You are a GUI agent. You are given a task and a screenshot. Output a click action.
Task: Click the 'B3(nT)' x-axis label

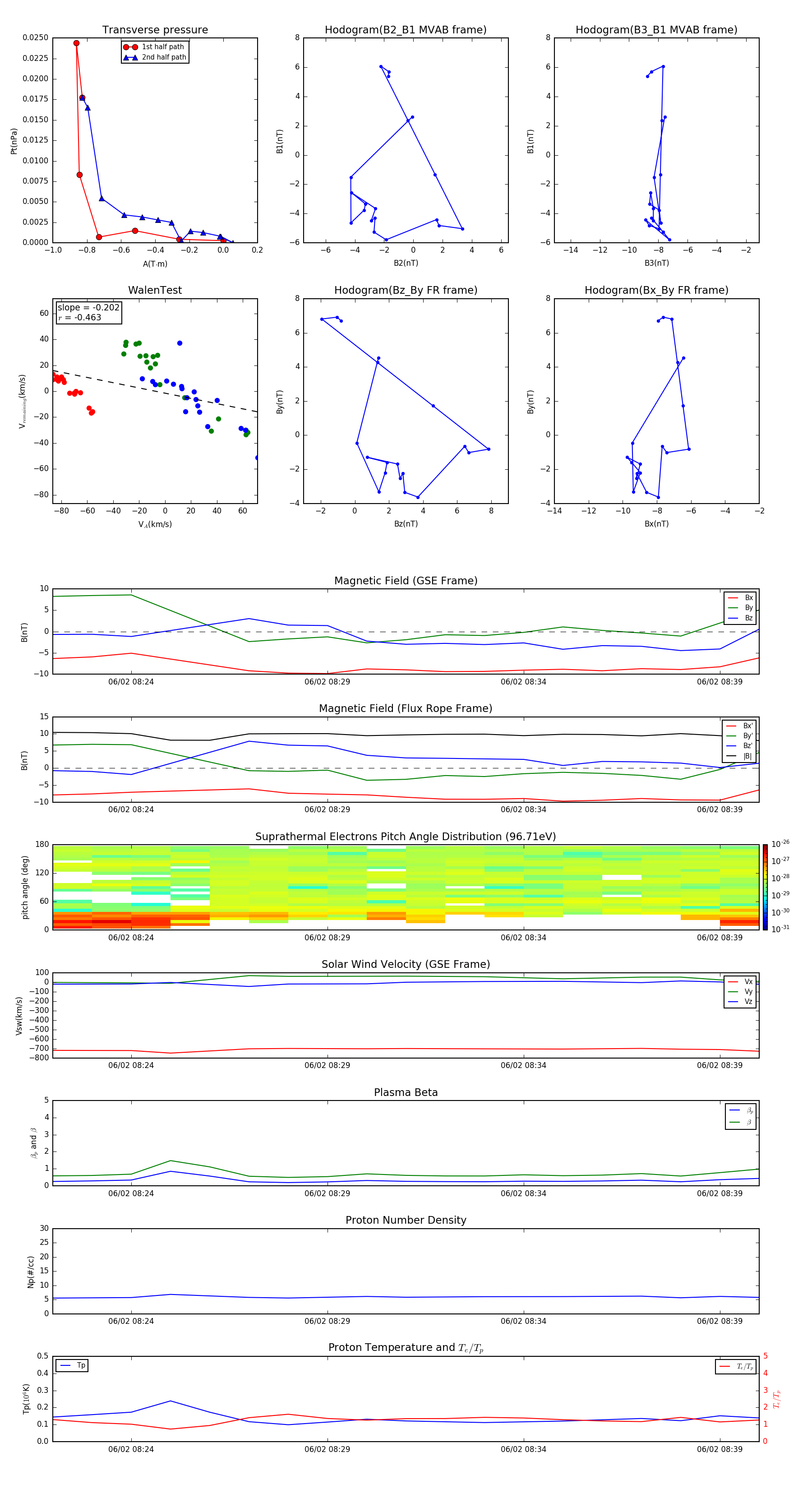(656, 263)
